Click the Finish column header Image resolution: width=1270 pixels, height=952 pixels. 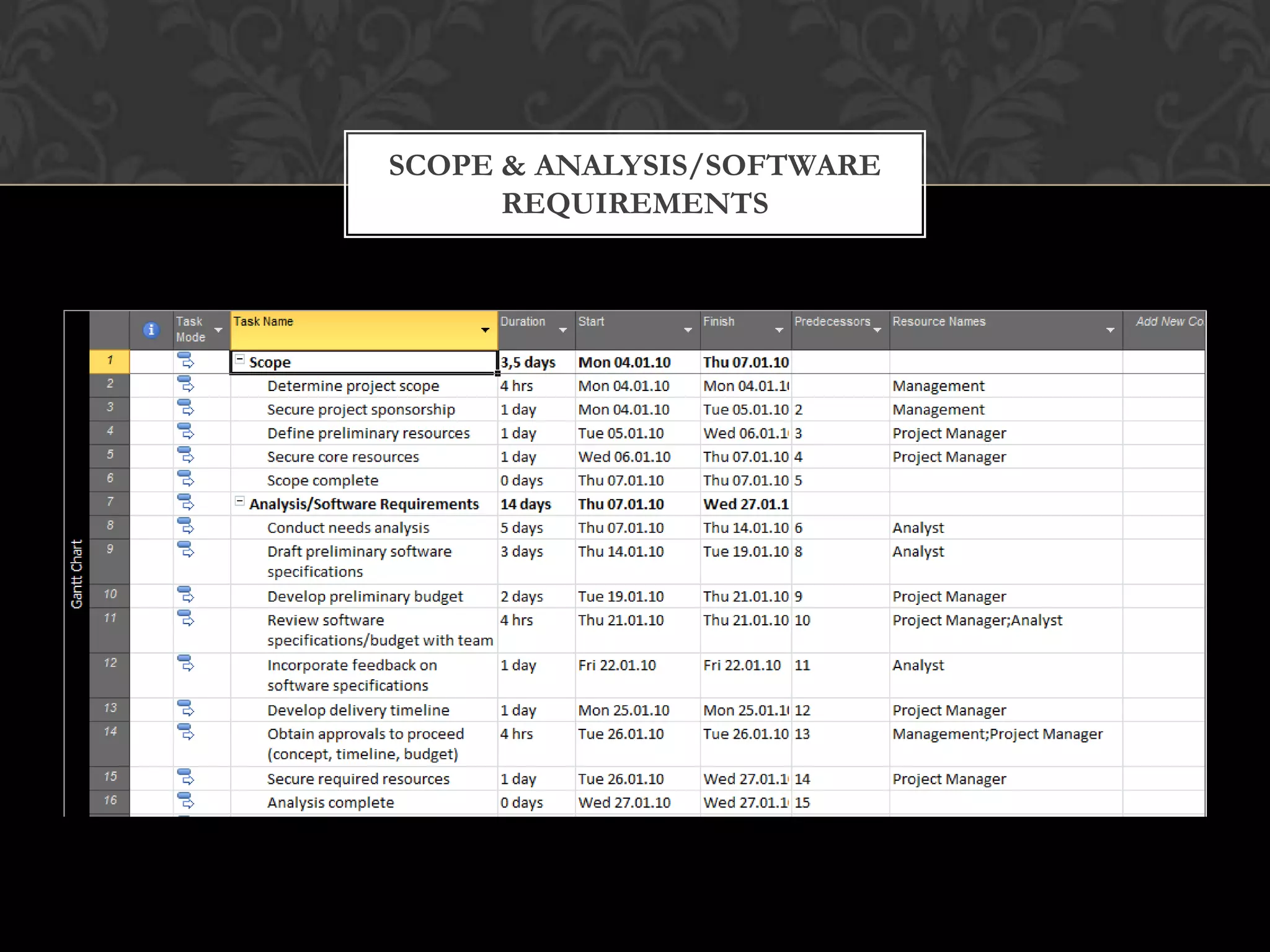746,330
